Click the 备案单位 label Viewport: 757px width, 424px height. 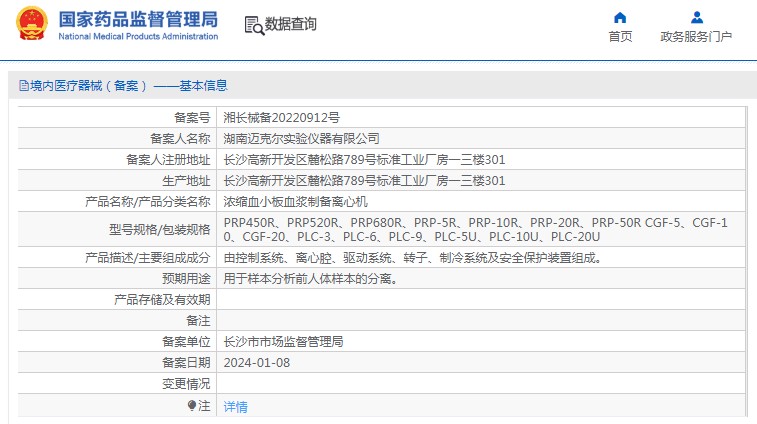click(186, 341)
